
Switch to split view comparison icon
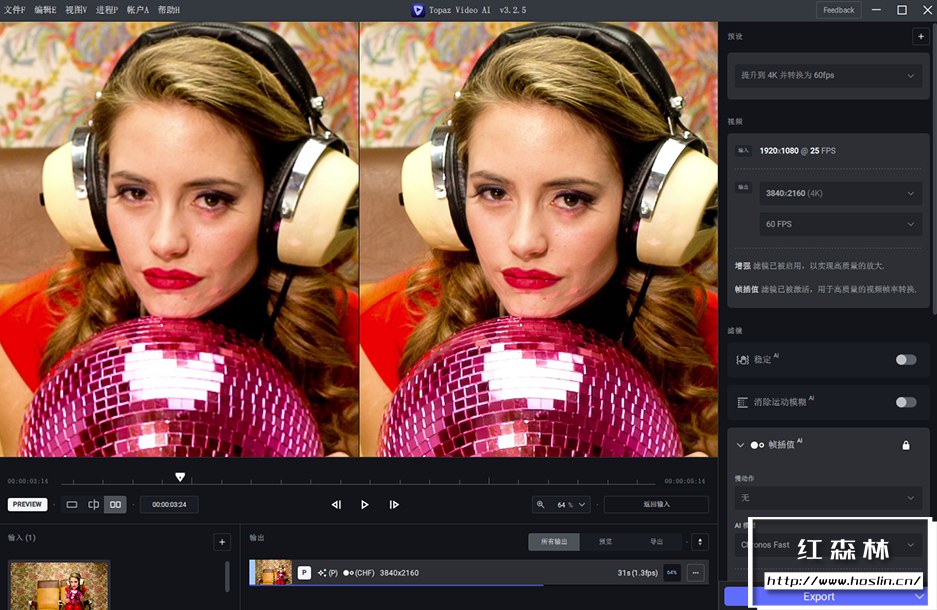(x=94, y=505)
